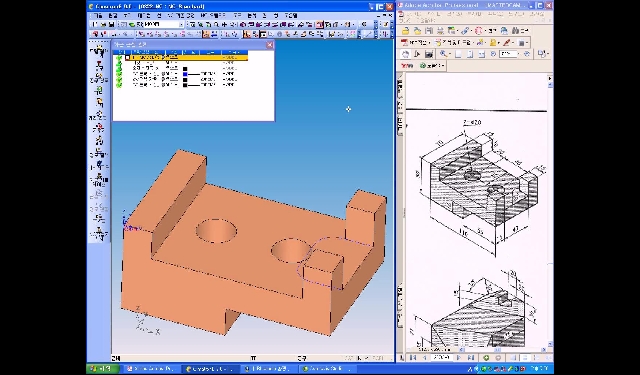Image resolution: width=640 pixels, height=375 pixels.
Task: Open the zoom percentage dropdown in Acrobat
Action: pyautogui.click(x=519, y=54)
